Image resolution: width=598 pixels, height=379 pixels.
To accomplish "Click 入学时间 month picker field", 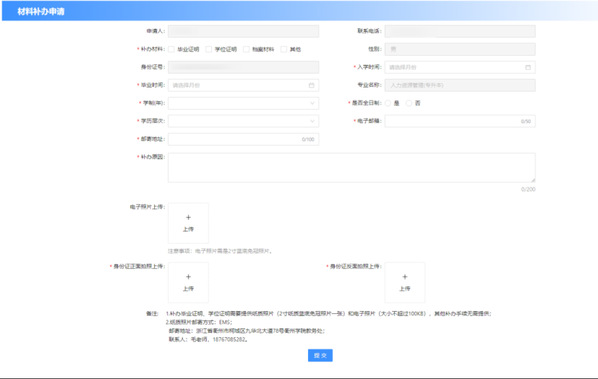I will [x=460, y=67].
